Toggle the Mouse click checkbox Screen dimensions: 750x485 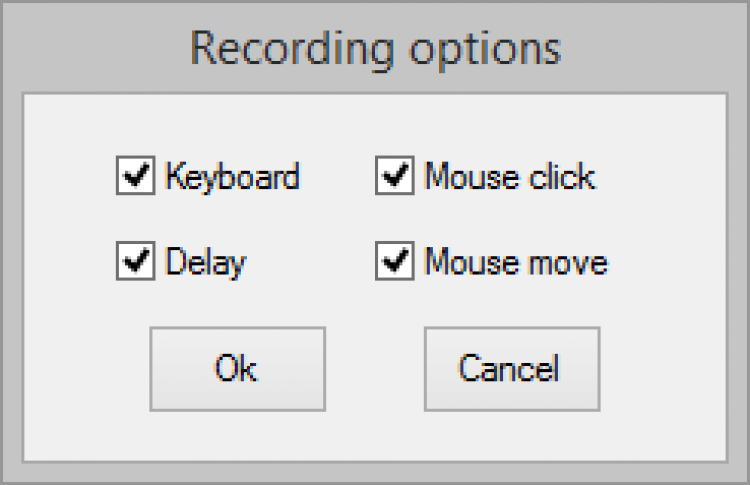pos(394,177)
